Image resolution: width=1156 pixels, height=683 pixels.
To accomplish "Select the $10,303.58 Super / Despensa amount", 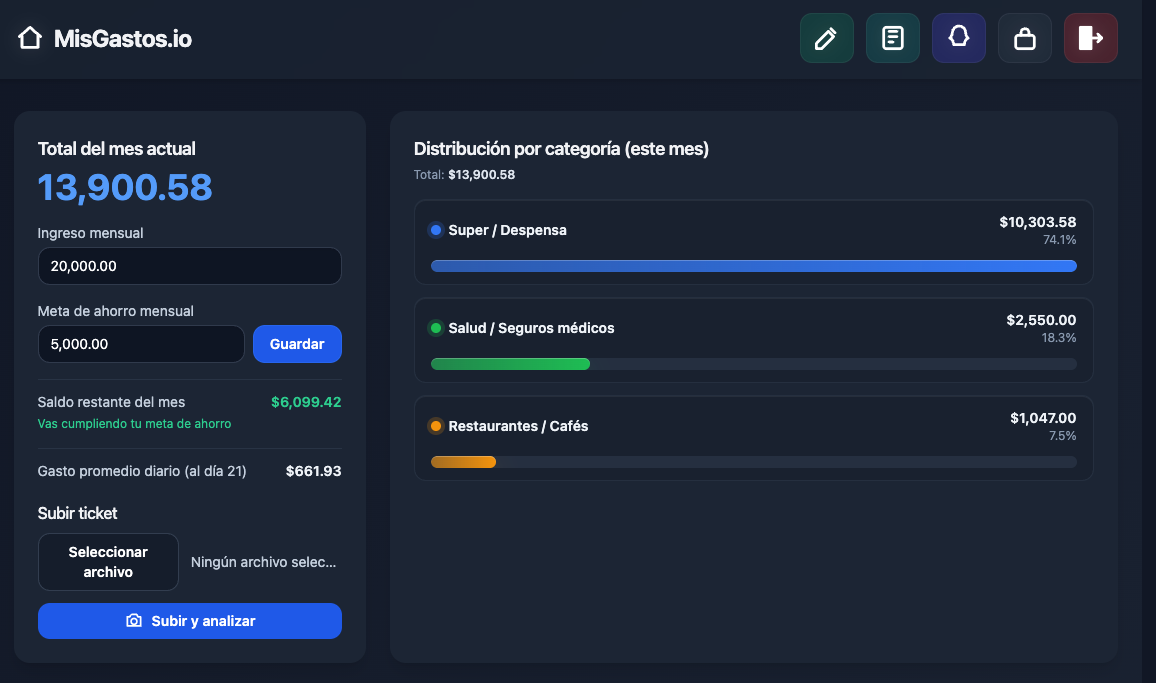I will click(x=1037, y=222).
